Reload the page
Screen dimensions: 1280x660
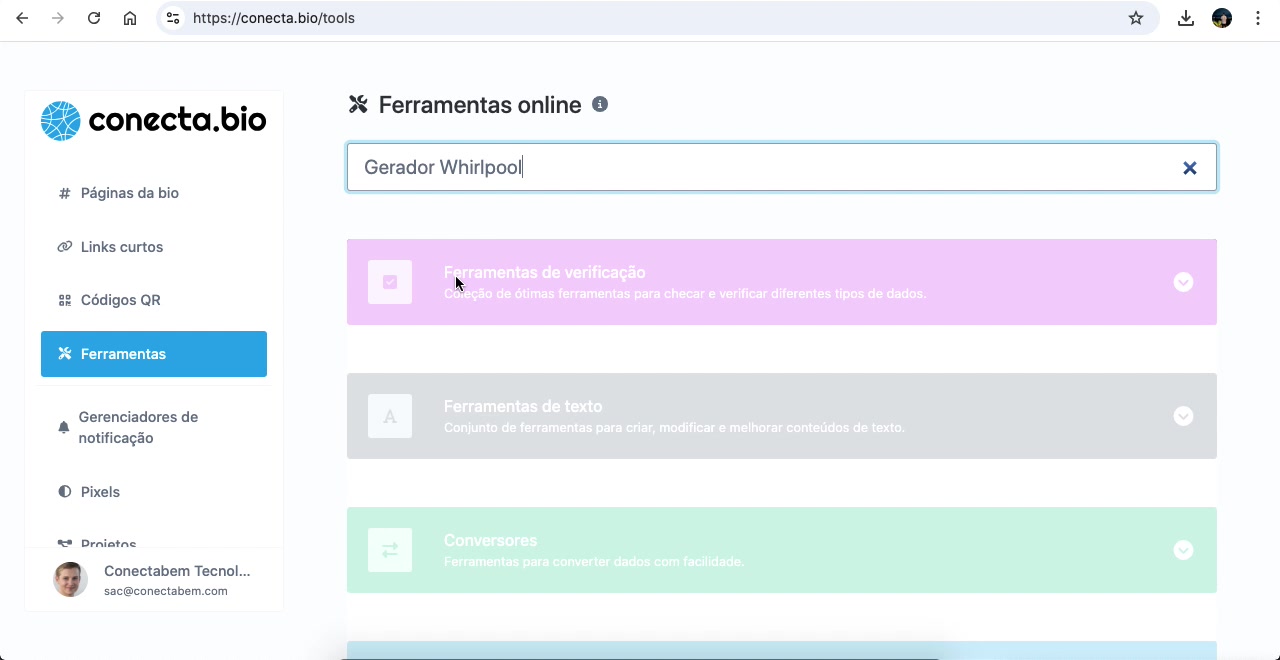[94, 18]
